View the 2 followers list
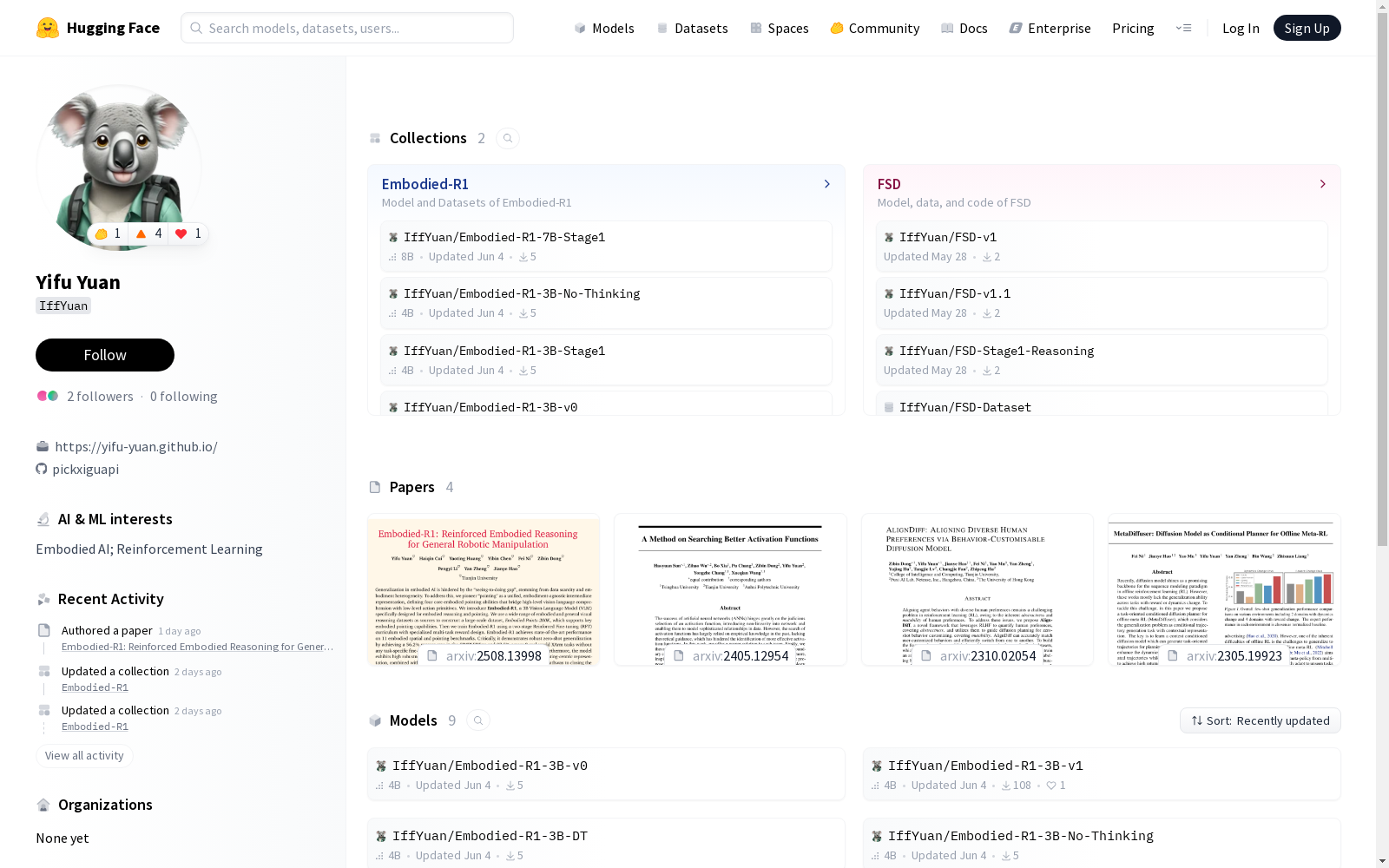 (100, 396)
